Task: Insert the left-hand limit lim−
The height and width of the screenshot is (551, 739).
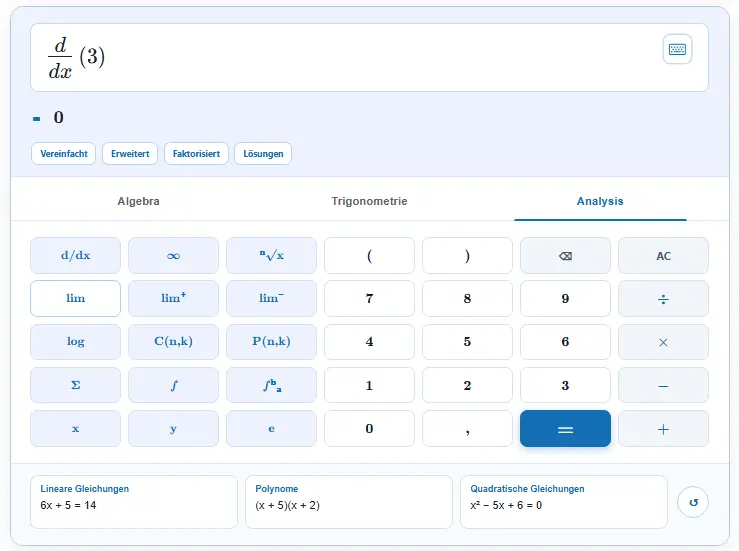Action: pos(271,298)
